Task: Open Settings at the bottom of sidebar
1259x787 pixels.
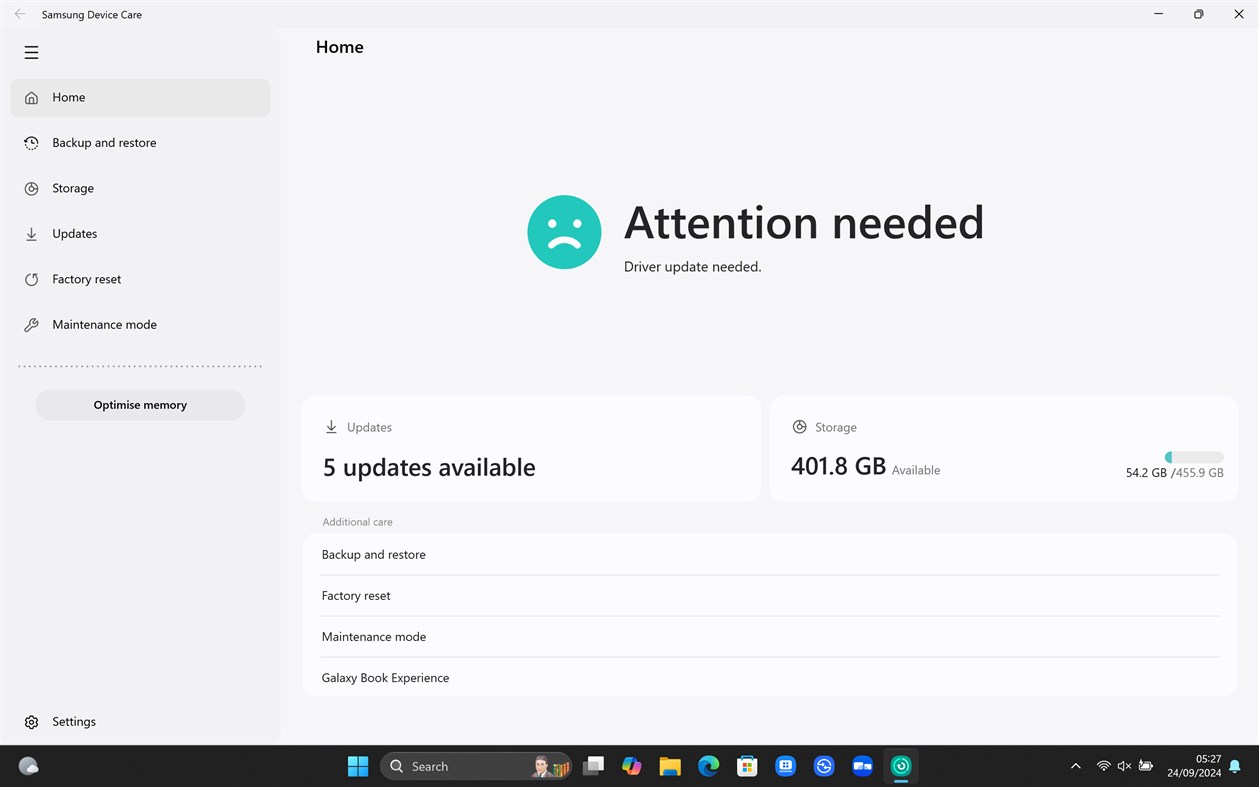Action: click(x=73, y=721)
